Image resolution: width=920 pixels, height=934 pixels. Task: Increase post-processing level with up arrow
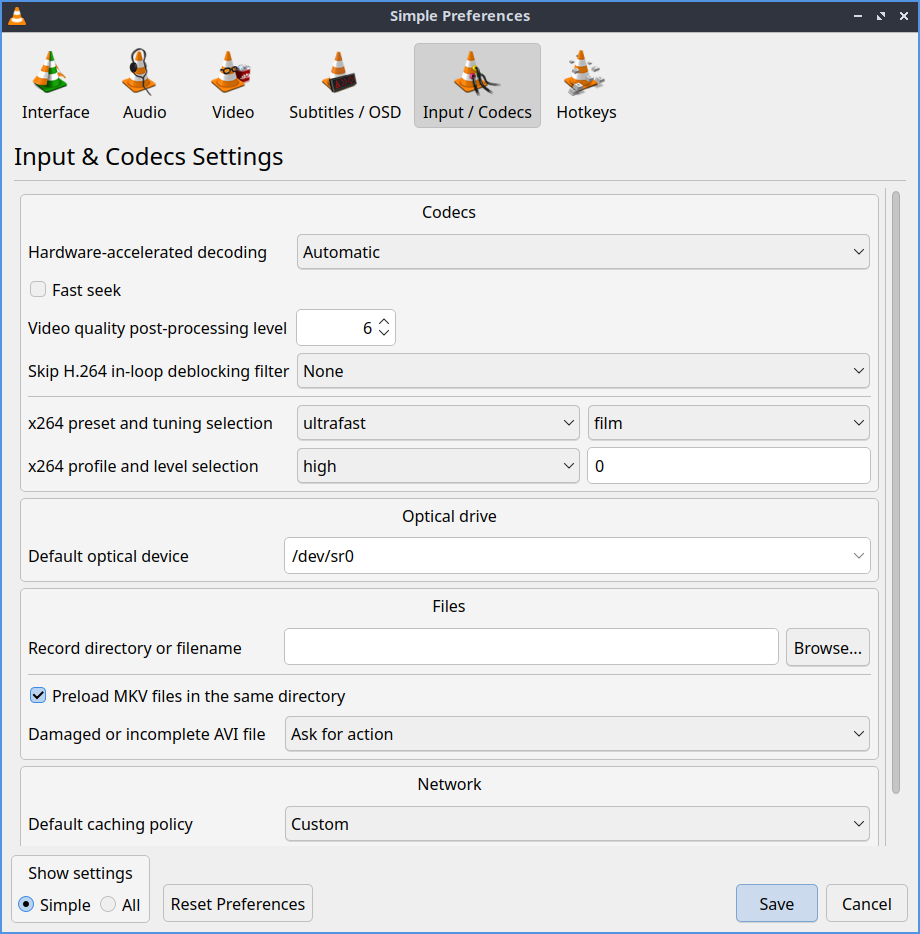tap(384, 322)
